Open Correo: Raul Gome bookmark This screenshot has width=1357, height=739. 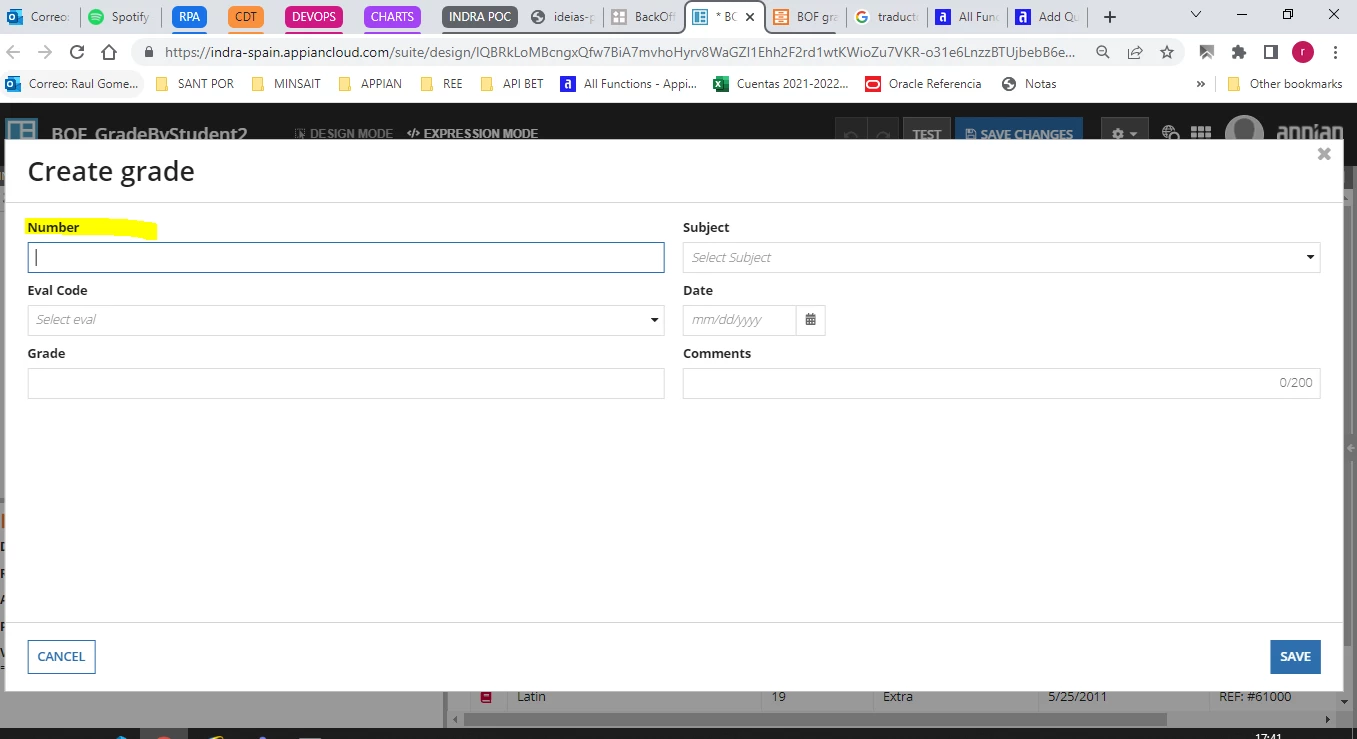click(73, 84)
